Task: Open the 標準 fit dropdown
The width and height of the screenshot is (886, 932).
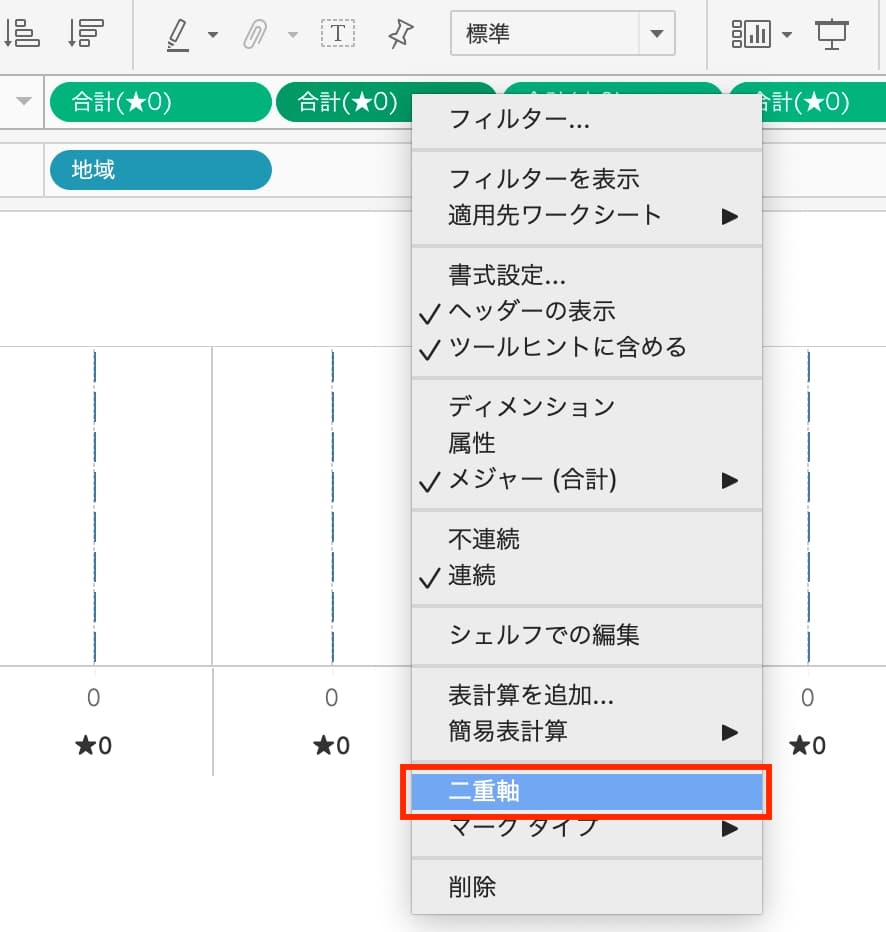Action: coord(656,33)
